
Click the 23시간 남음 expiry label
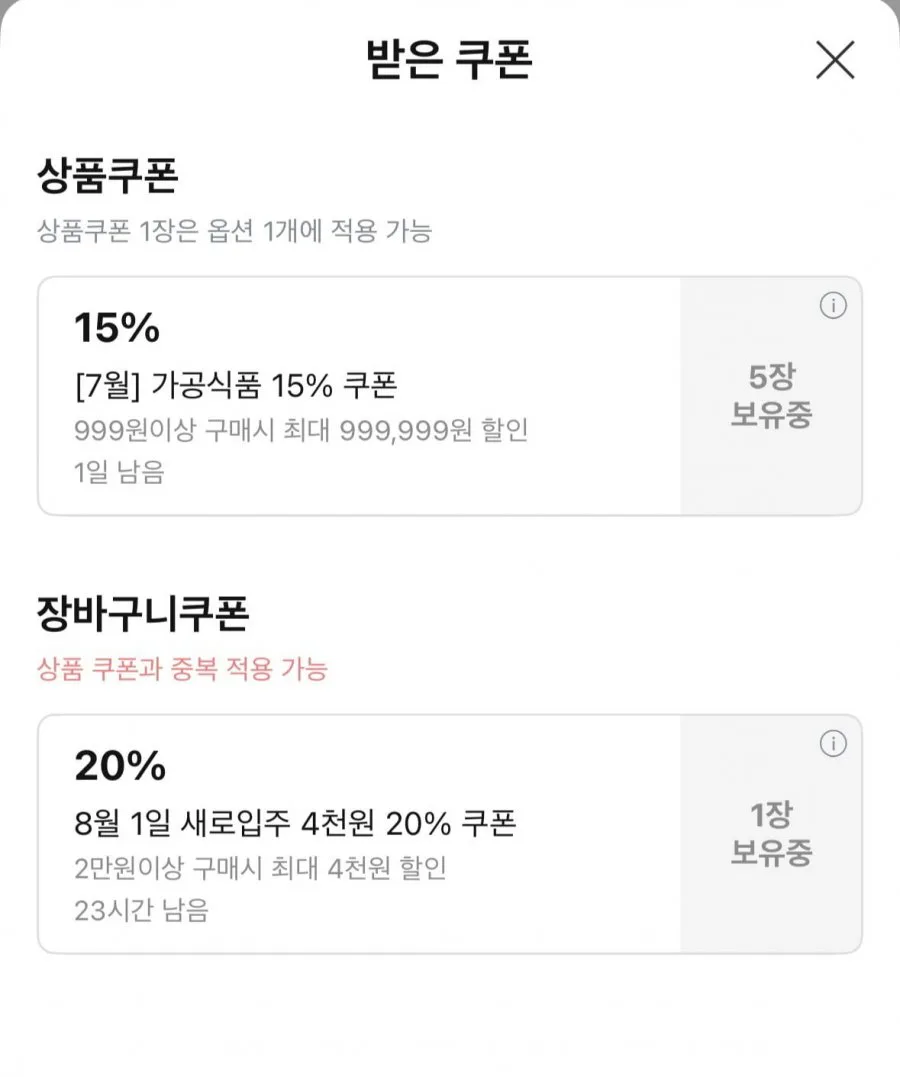(x=141, y=910)
